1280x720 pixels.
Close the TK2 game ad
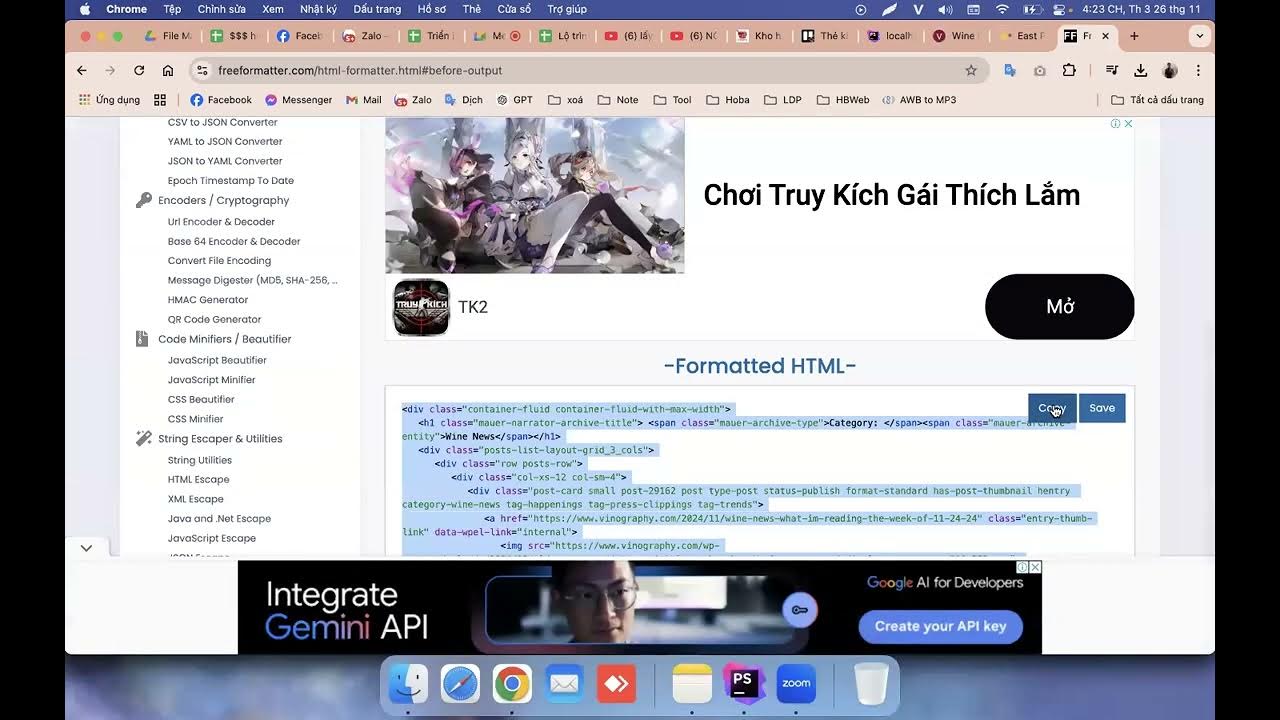click(x=1128, y=124)
